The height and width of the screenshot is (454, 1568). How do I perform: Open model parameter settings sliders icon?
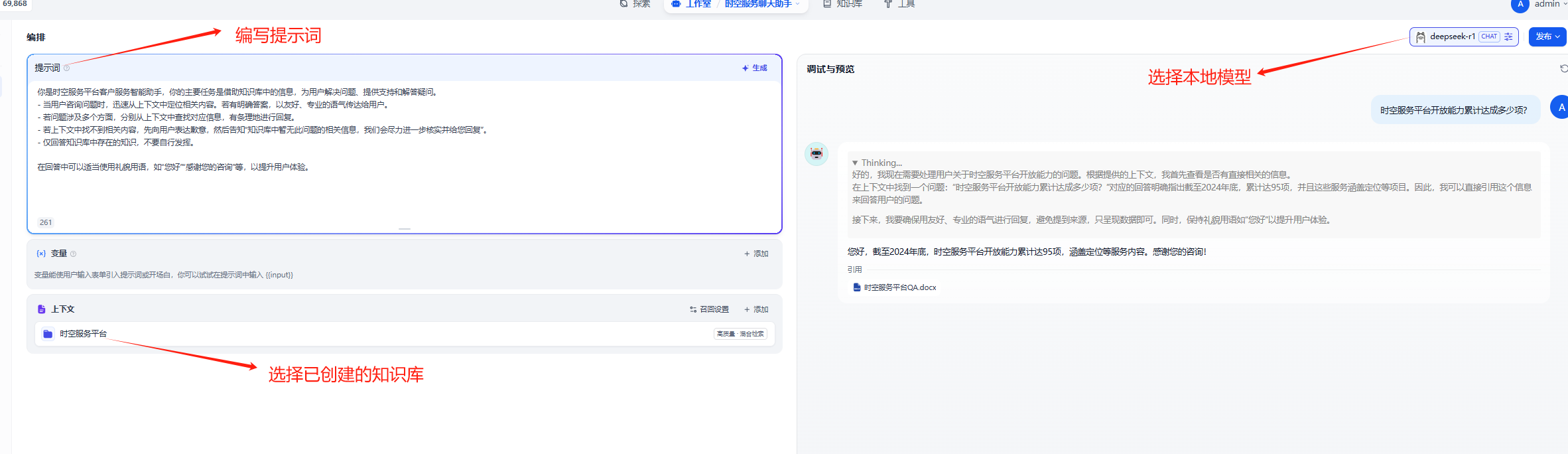[x=1508, y=37]
